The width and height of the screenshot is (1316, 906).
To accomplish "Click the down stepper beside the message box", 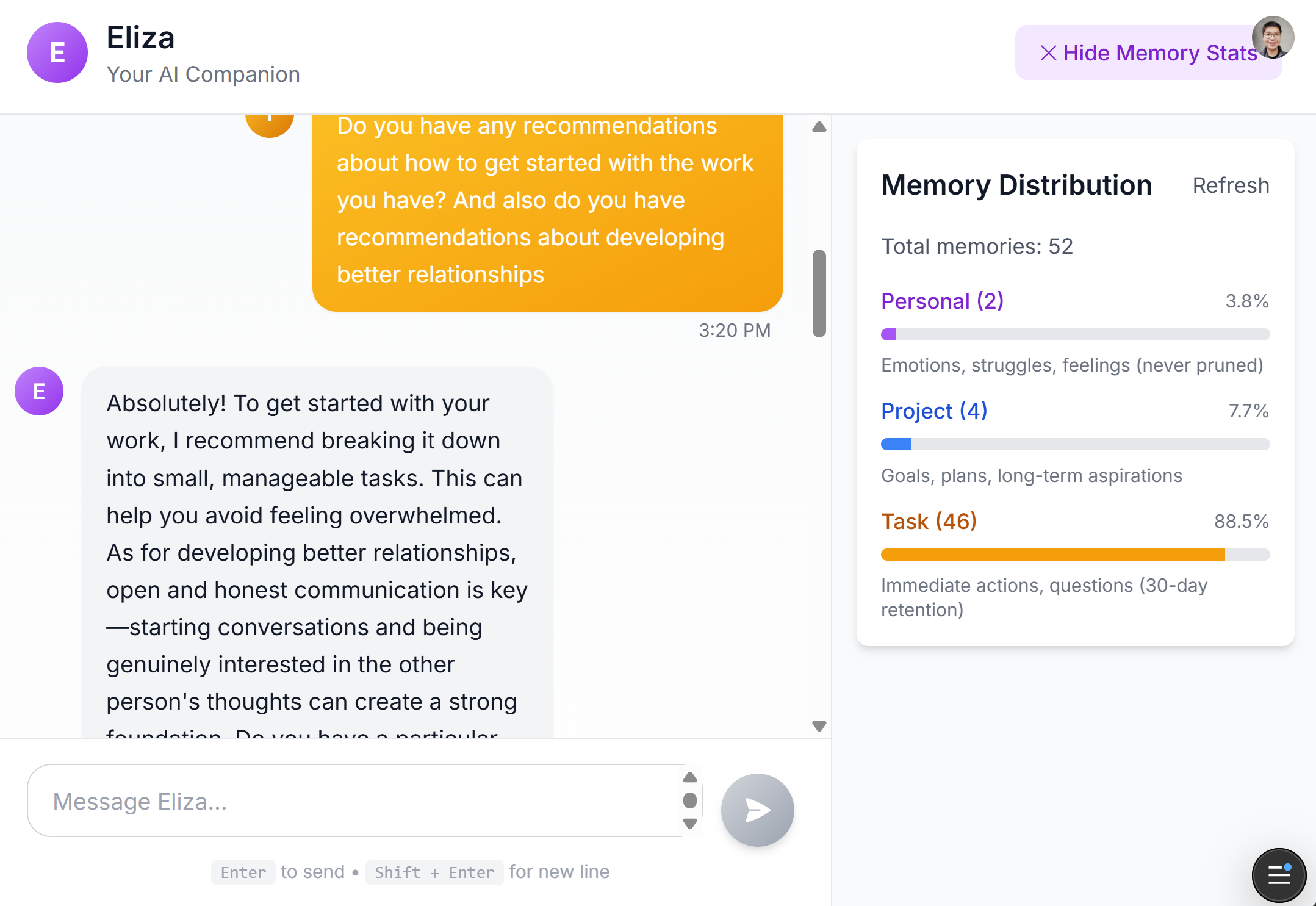I will click(x=691, y=824).
